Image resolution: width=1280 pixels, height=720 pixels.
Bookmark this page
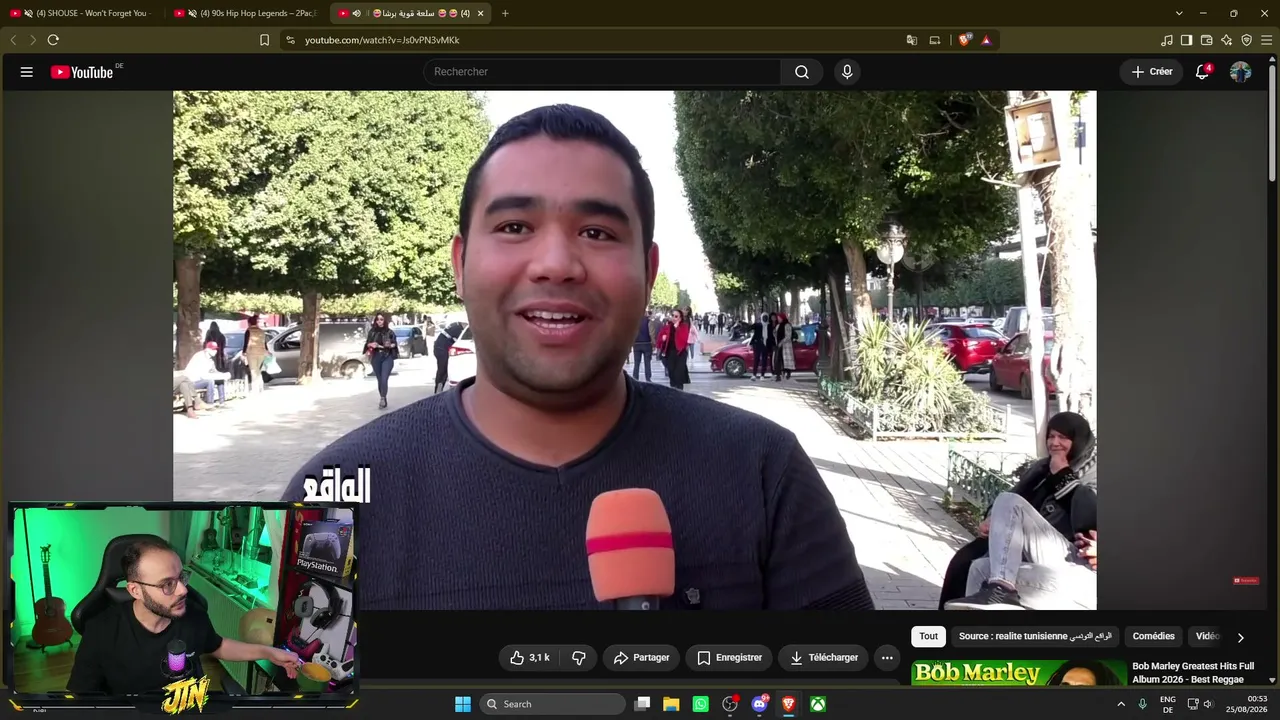click(264, 40)
